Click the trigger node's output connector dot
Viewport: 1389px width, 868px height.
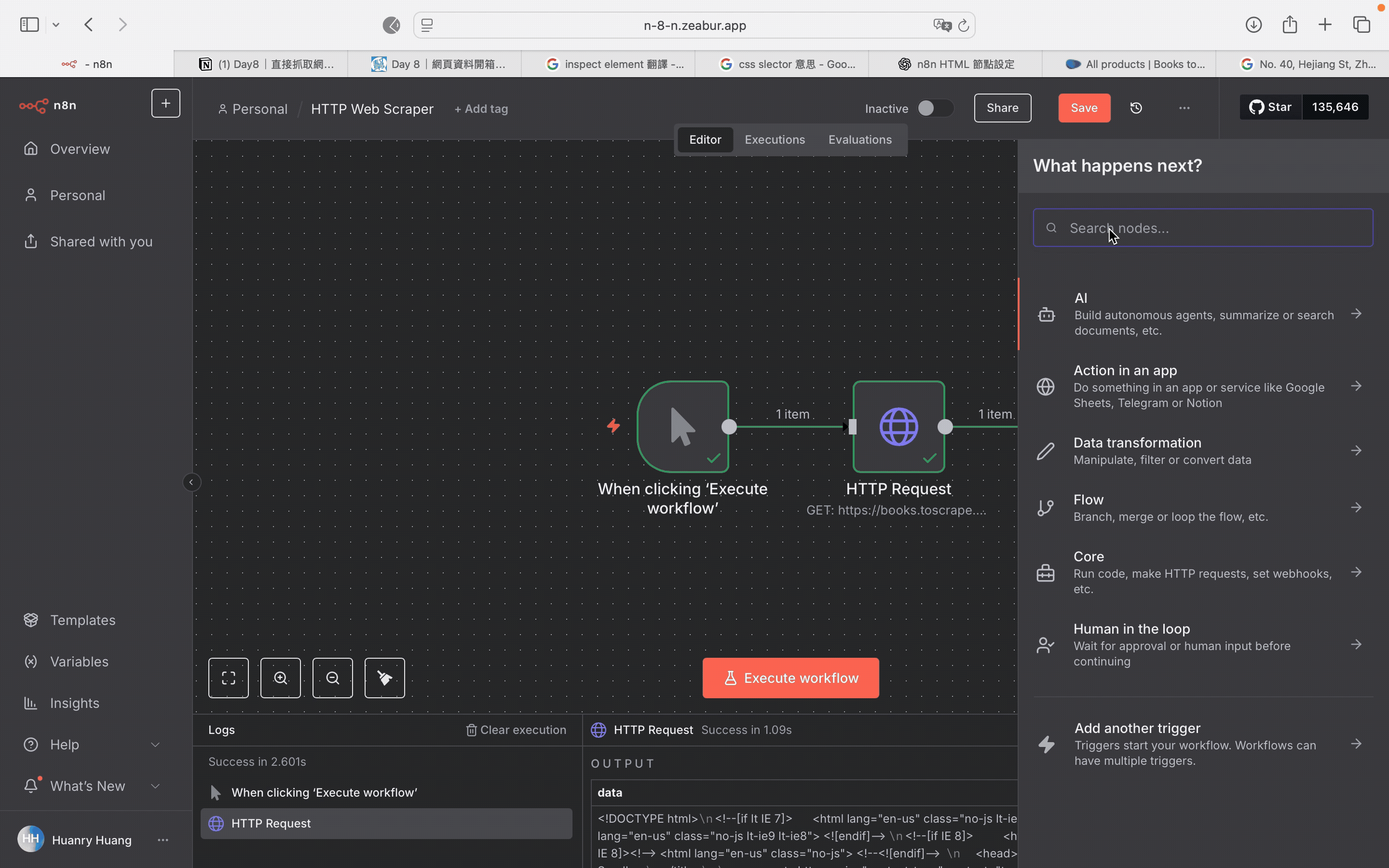pos(729,427)
